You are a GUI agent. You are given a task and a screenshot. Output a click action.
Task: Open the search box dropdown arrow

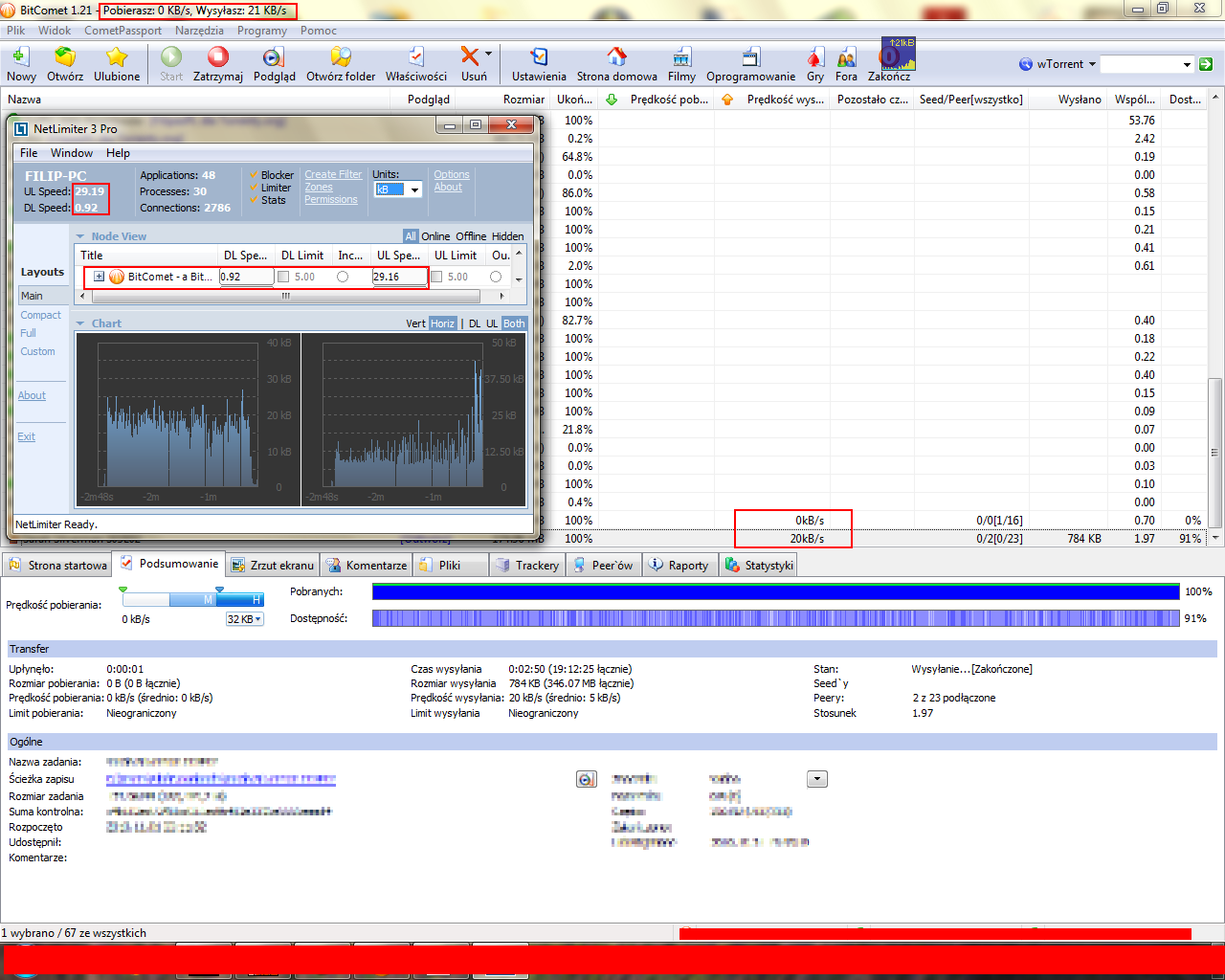tap(1187, 64)
